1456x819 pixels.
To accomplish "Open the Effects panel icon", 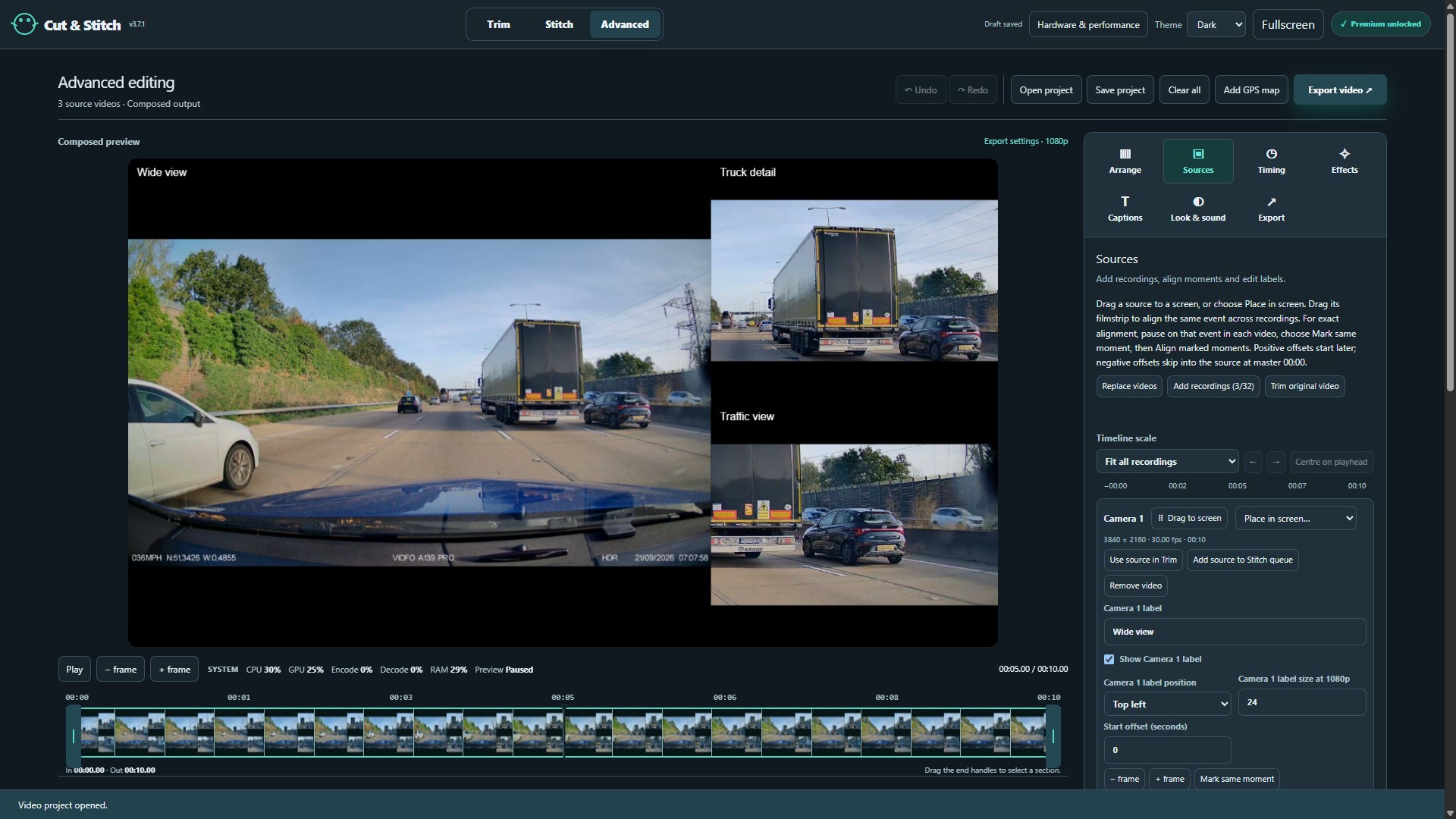I will click(x=1345, y=161).
